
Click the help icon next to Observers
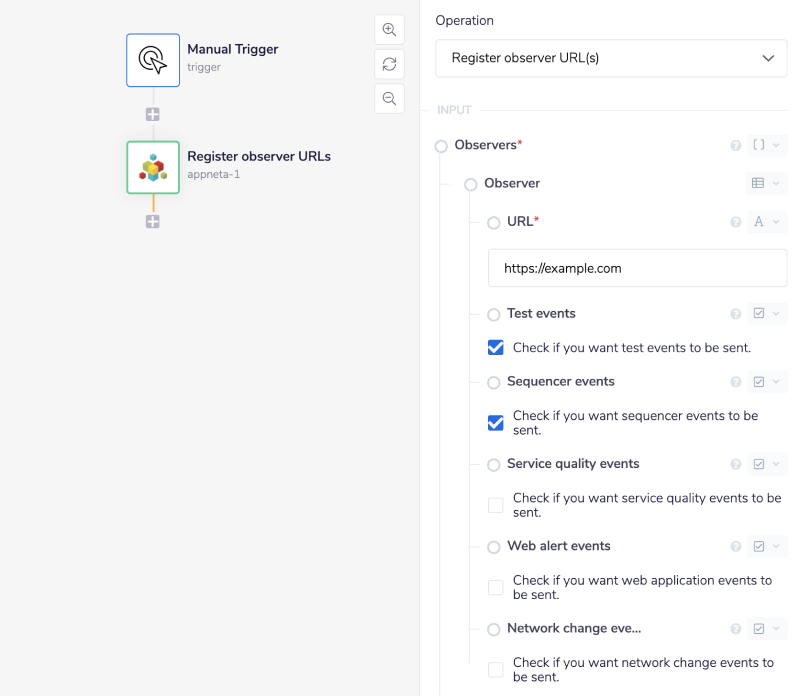[736, 145]
